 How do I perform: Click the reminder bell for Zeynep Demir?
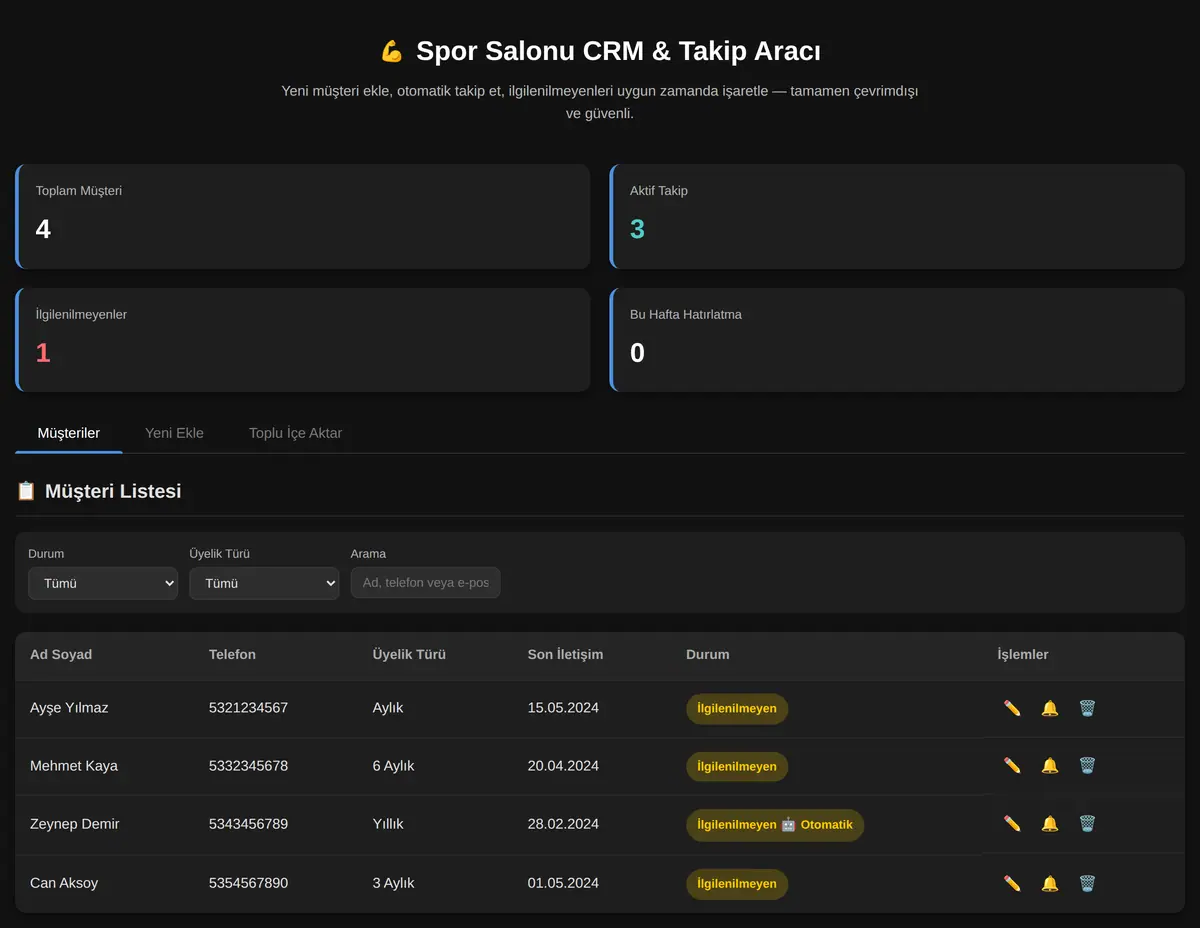pos(1050,824)
